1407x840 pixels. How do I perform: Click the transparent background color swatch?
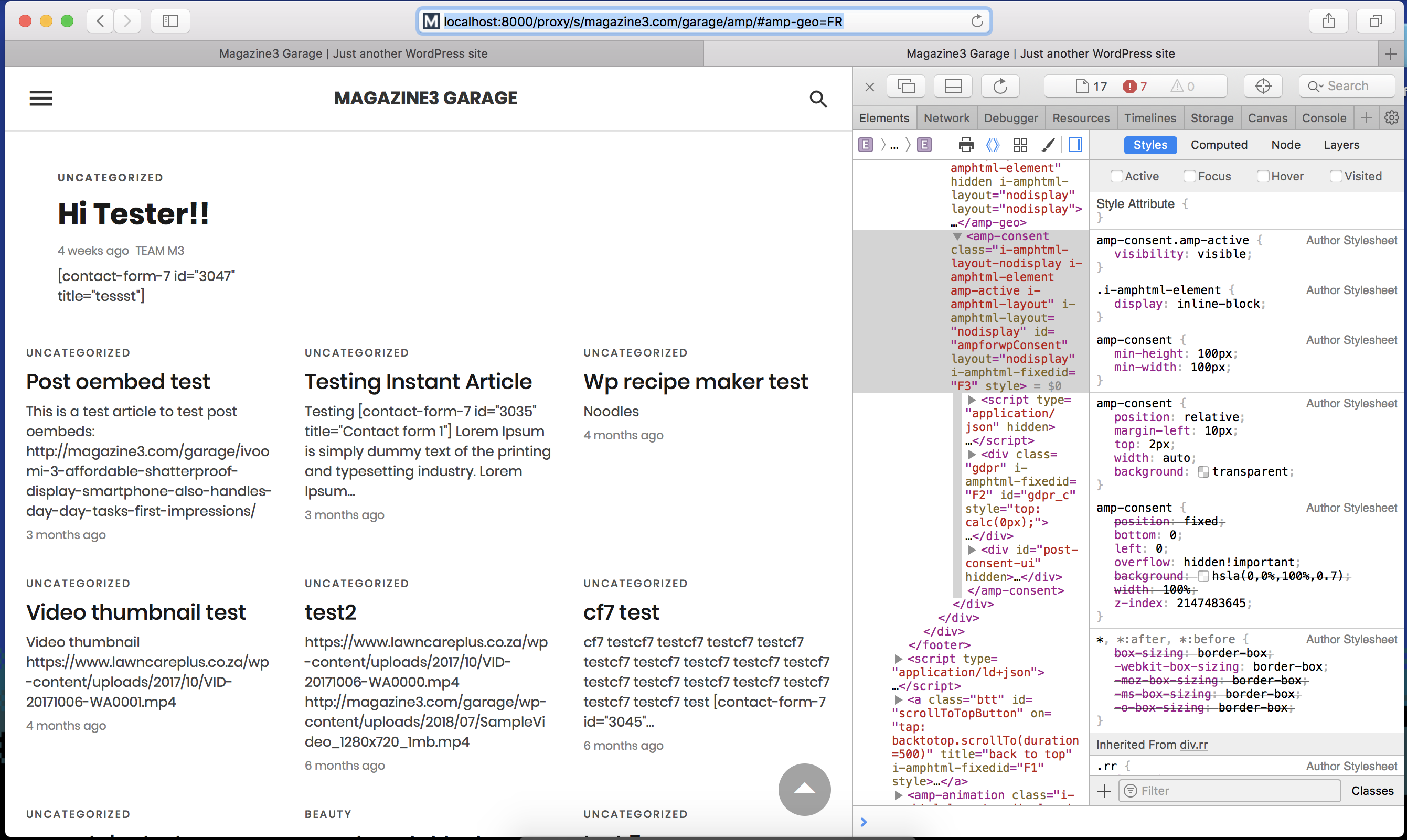click(x=1203, y=472)
